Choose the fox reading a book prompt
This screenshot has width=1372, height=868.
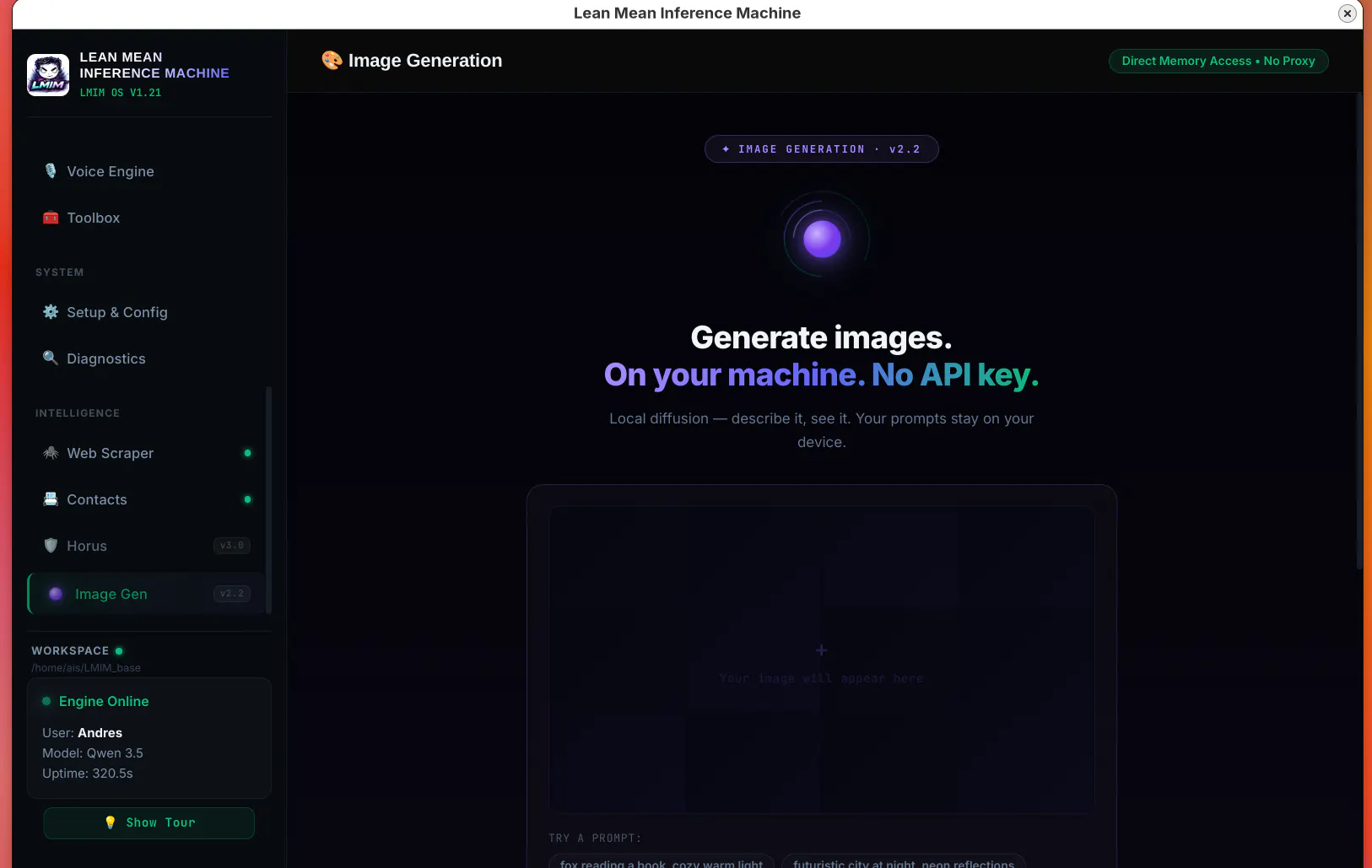662,862
